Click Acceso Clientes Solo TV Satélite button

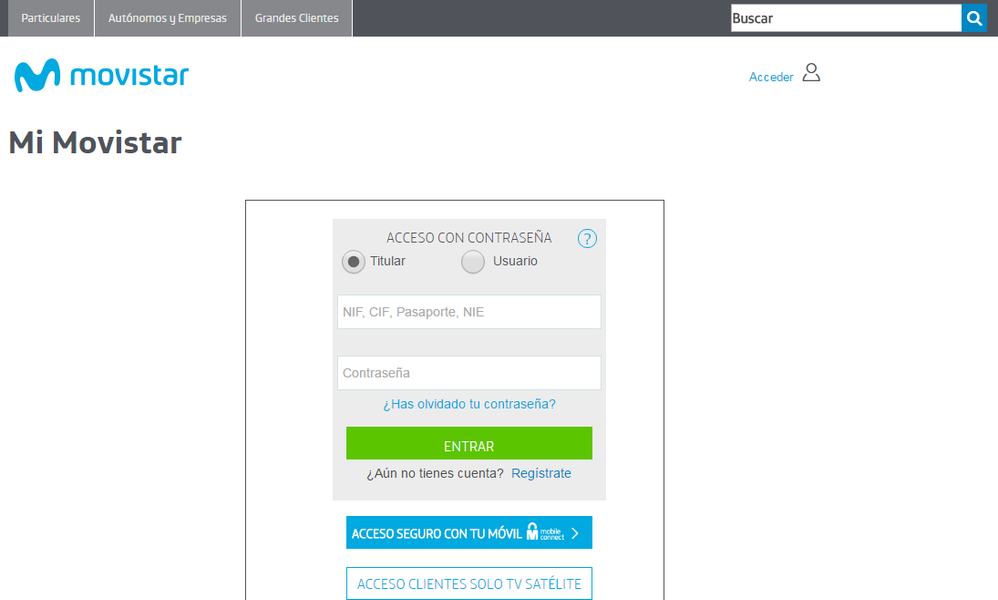[x=469, y=584]
